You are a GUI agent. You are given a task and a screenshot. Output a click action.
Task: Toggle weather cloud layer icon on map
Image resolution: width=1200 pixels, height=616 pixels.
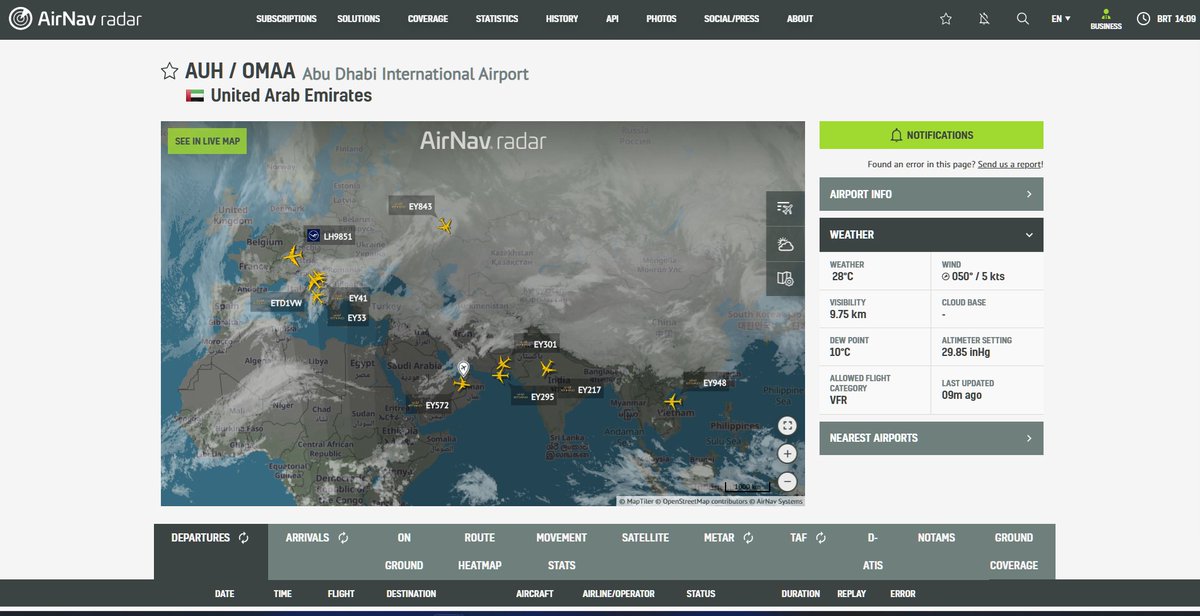pos(785,244)
